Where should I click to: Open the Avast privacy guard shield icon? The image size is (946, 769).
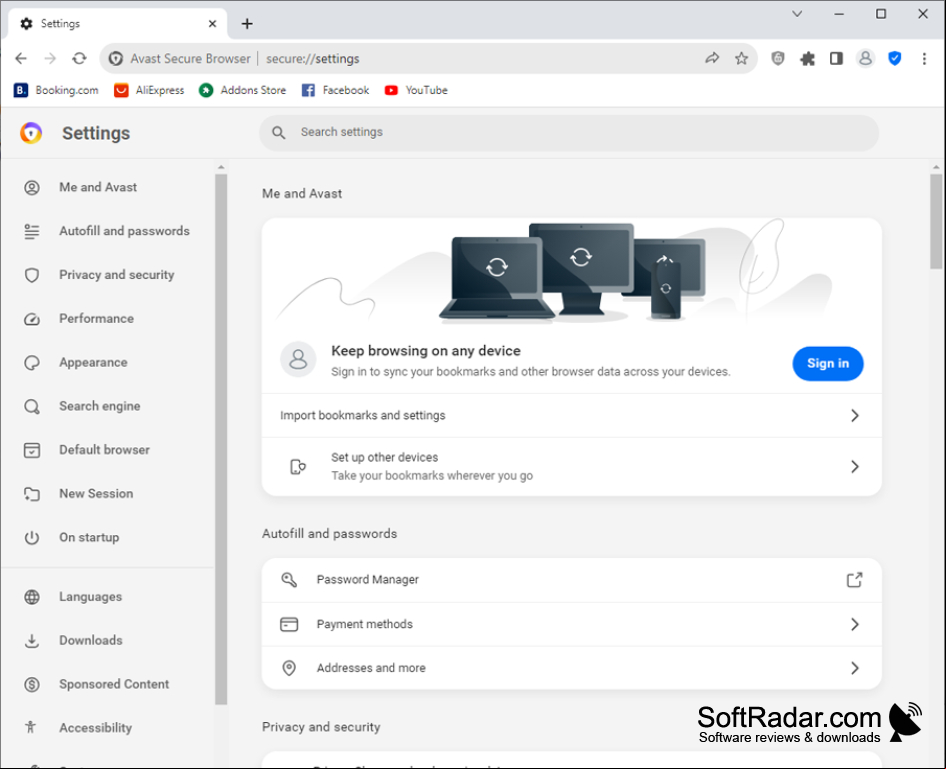tap(778, 59)
